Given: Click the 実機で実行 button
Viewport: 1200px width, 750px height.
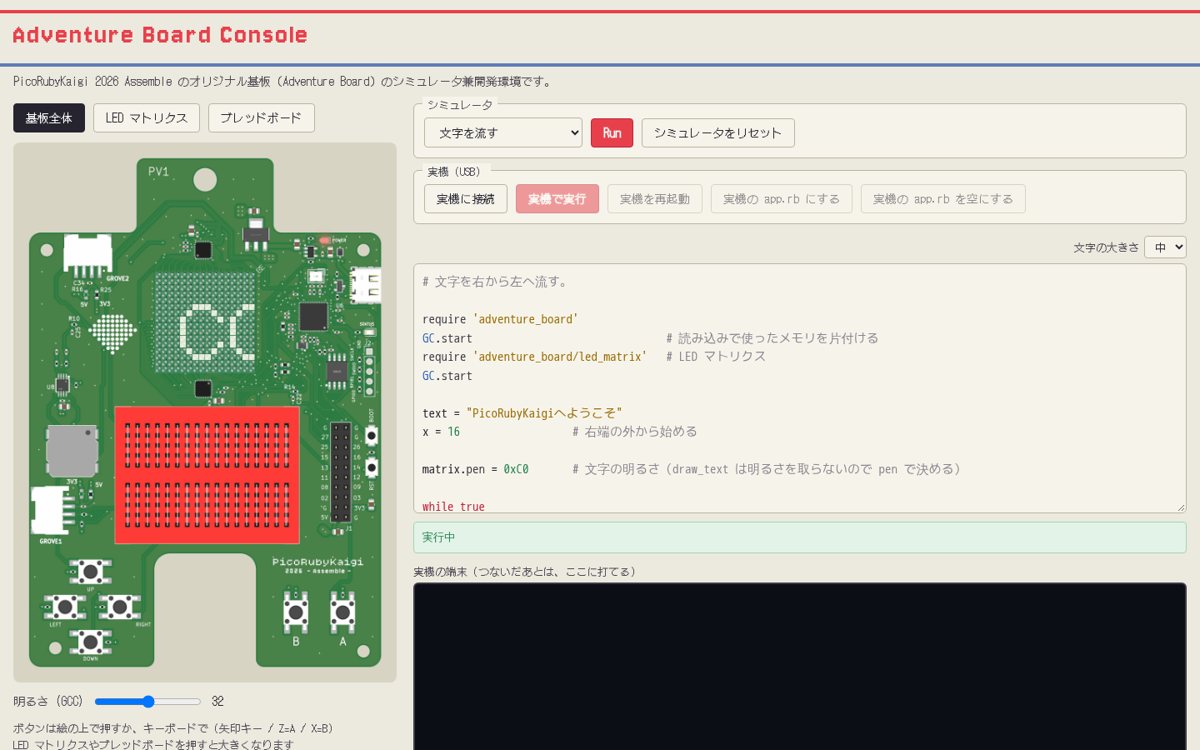Looking at the screenshot, I should 558,199.
